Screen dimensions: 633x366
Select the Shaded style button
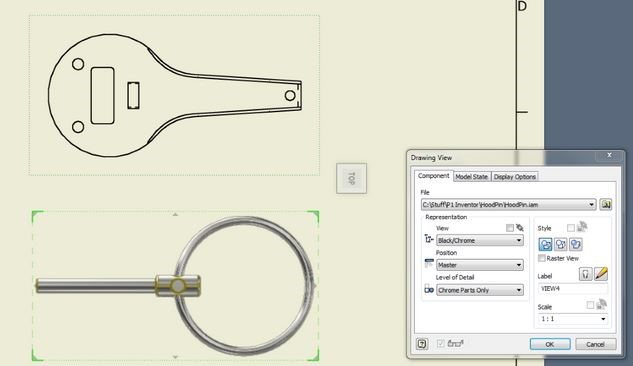coord(576,244)
